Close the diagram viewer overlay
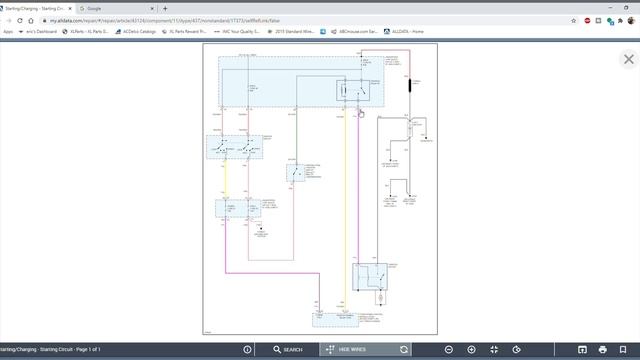The image size is (640, 360). click(629, 59)
